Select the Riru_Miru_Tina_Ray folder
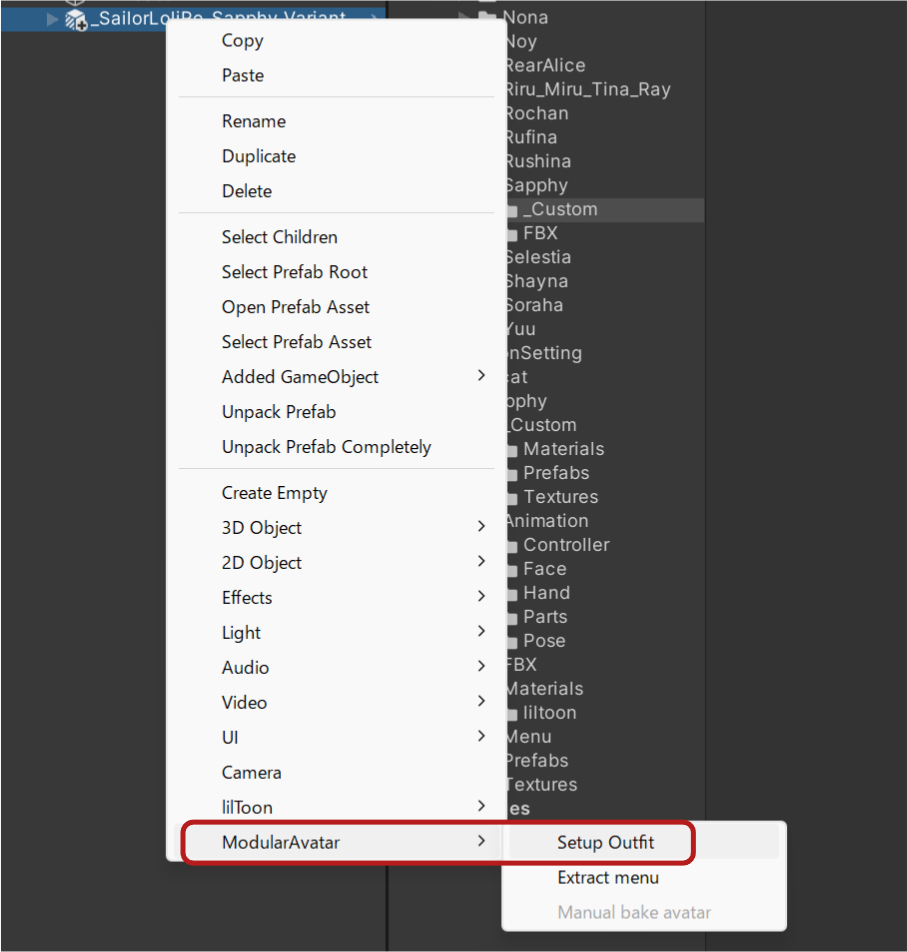 coord(588,90)
